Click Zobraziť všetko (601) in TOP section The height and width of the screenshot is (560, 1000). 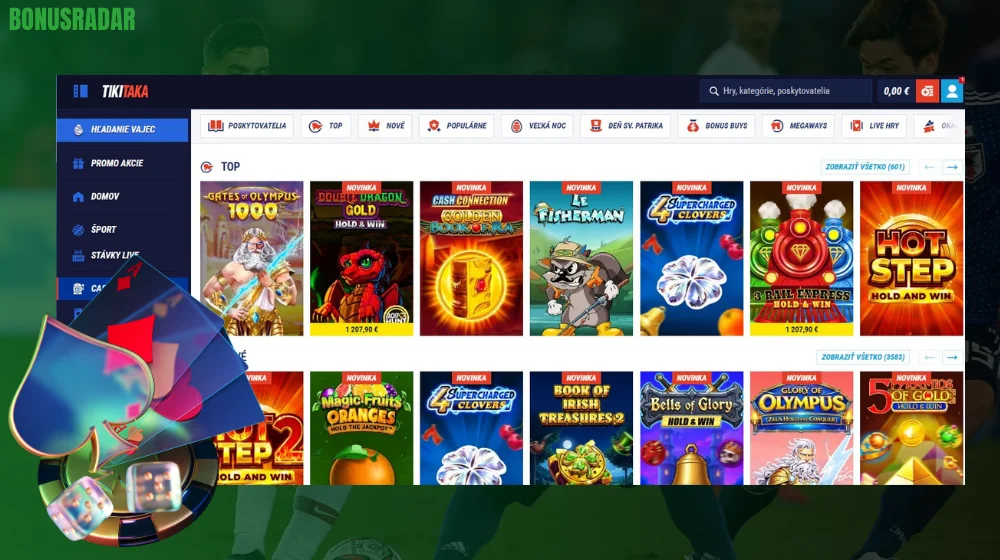[864, 167]
